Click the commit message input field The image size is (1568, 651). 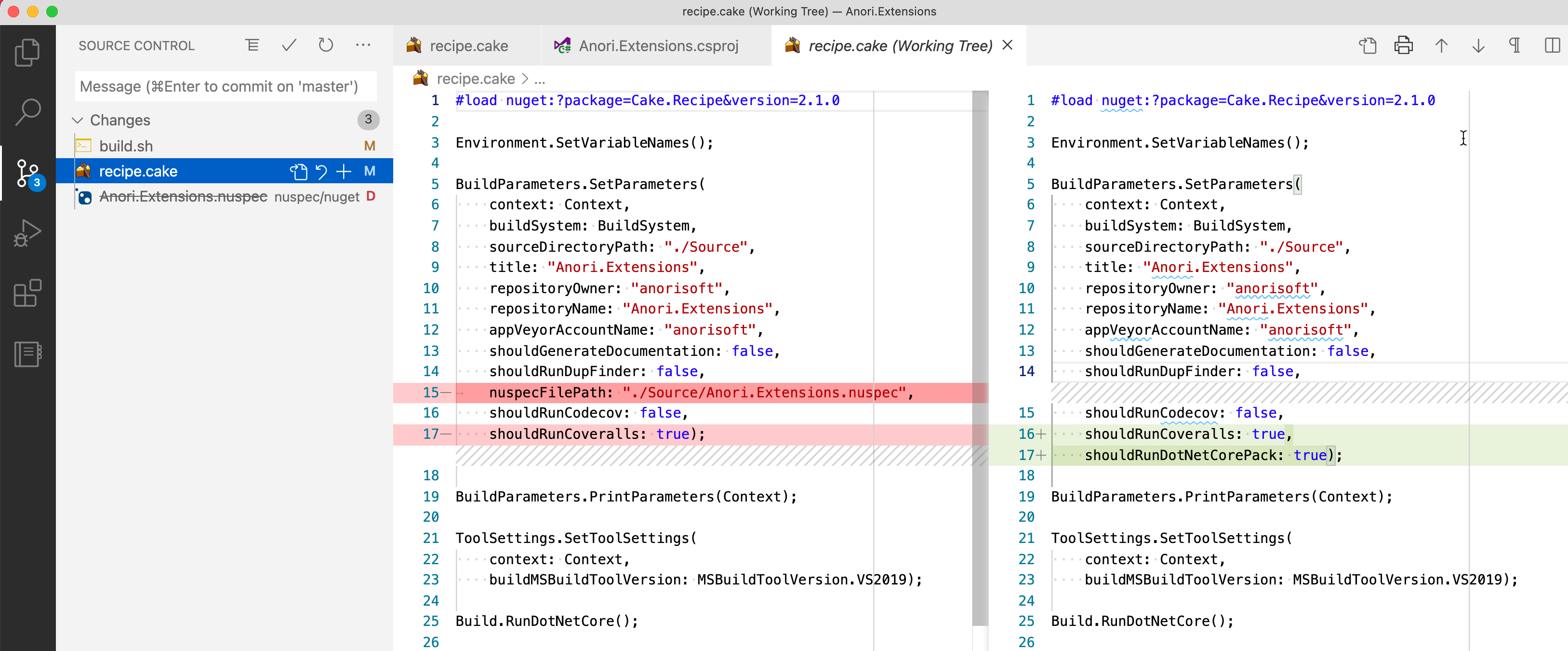(225, 86)
